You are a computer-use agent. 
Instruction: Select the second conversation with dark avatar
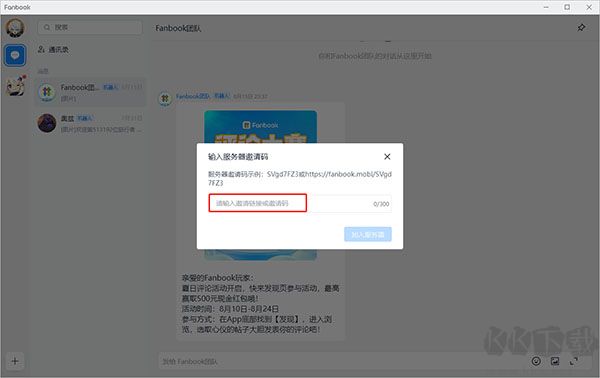(90, 123)
